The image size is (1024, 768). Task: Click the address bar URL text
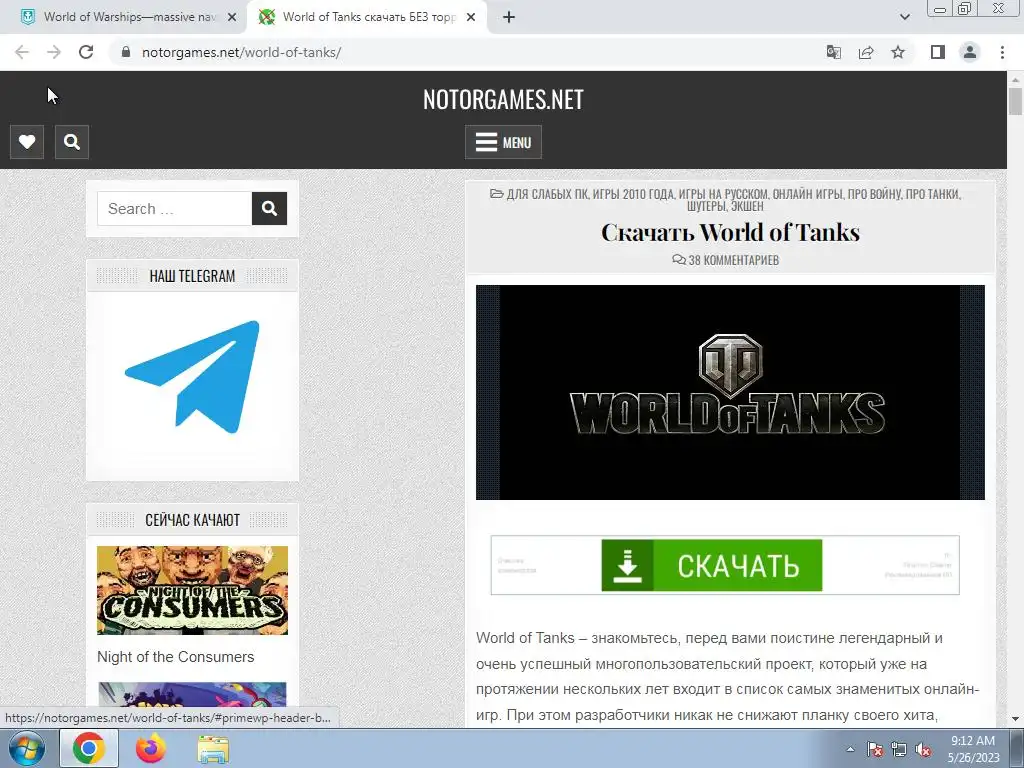tap(242, 52)
